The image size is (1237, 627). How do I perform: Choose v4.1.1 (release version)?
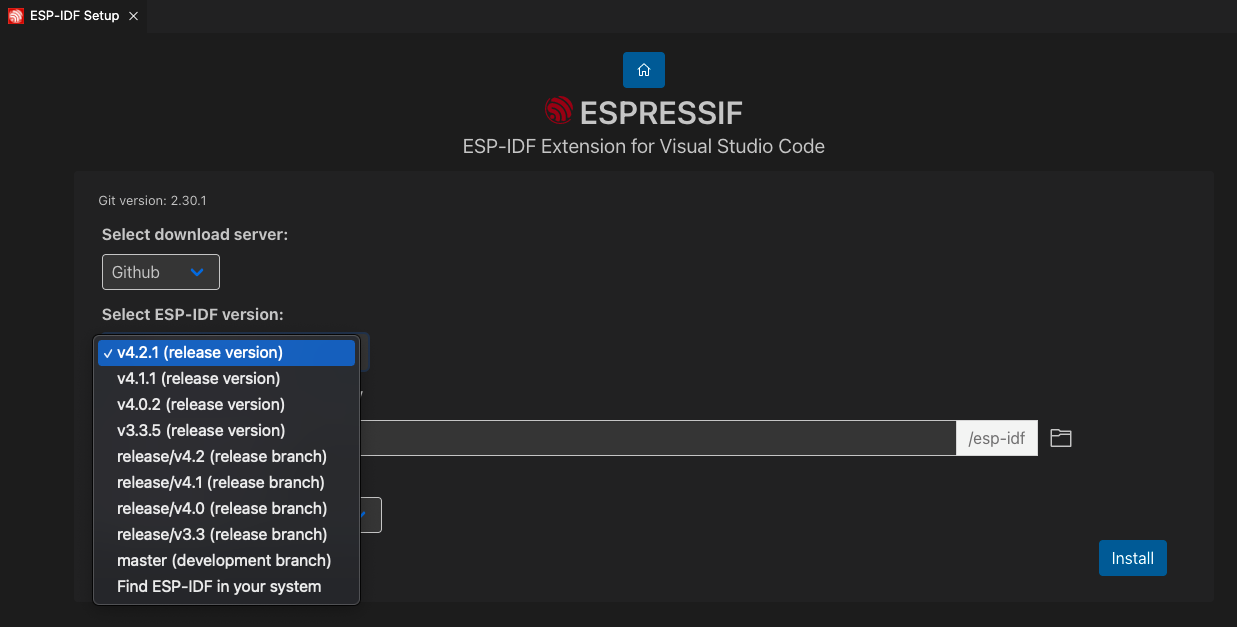(x=226, y=379)
